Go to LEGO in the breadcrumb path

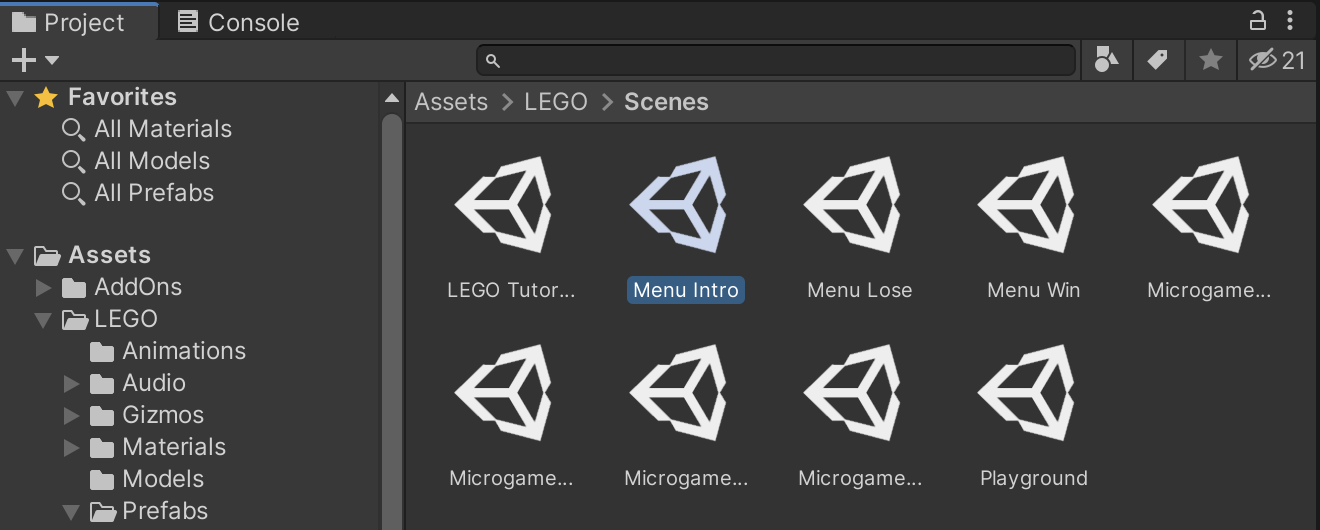(555, 102)
